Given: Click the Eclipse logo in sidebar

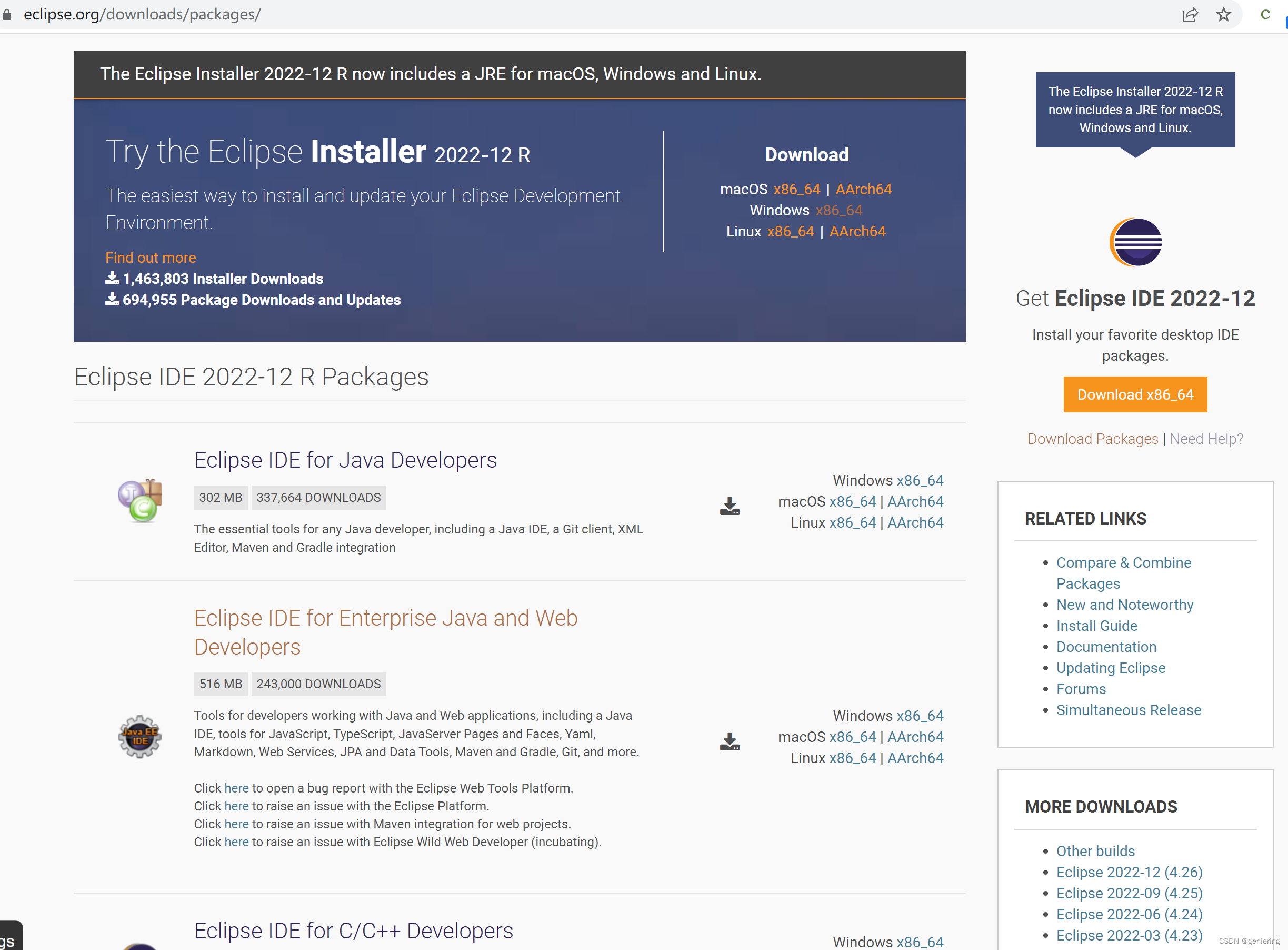Looking at the screenshot, I should coord(1135,242).
